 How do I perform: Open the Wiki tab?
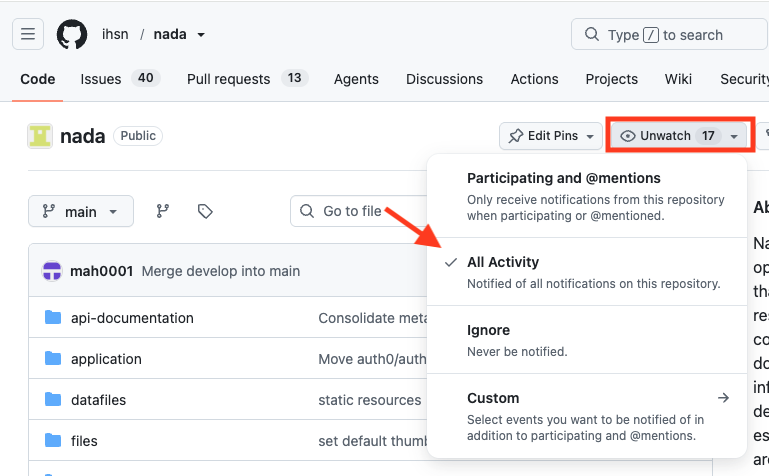(678, 79)
